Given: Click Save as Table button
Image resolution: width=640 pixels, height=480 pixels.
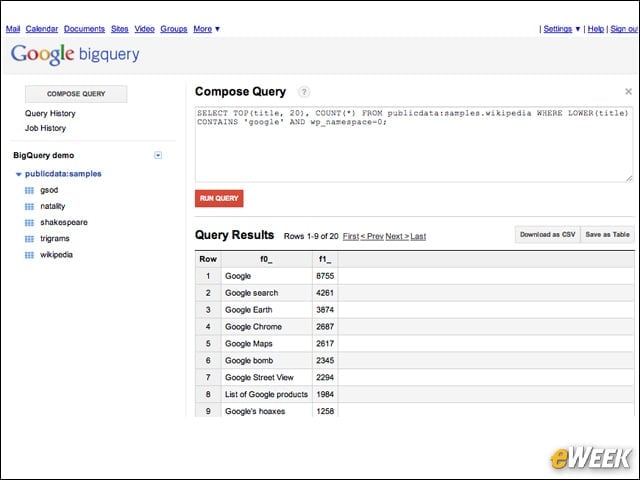Looking at the screenshot, I should pyautogui.click(x=607, y=235).
